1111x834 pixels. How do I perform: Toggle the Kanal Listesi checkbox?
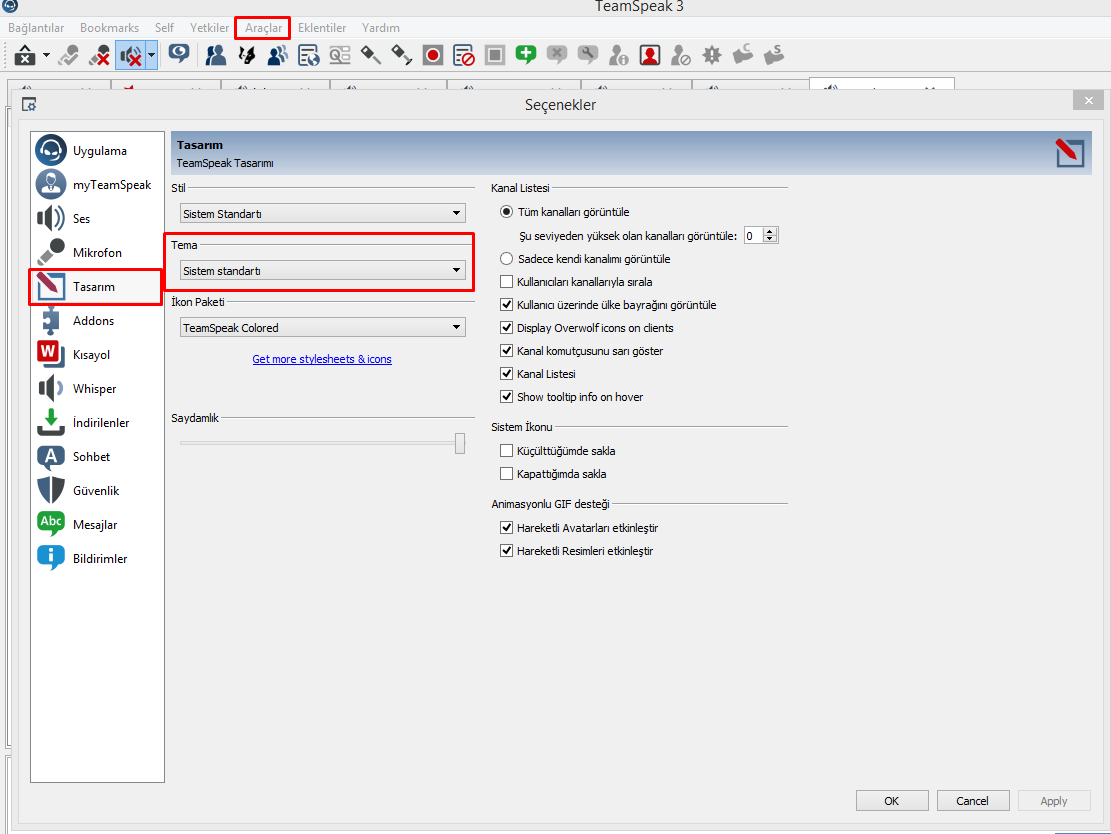[x=506, y=373]
